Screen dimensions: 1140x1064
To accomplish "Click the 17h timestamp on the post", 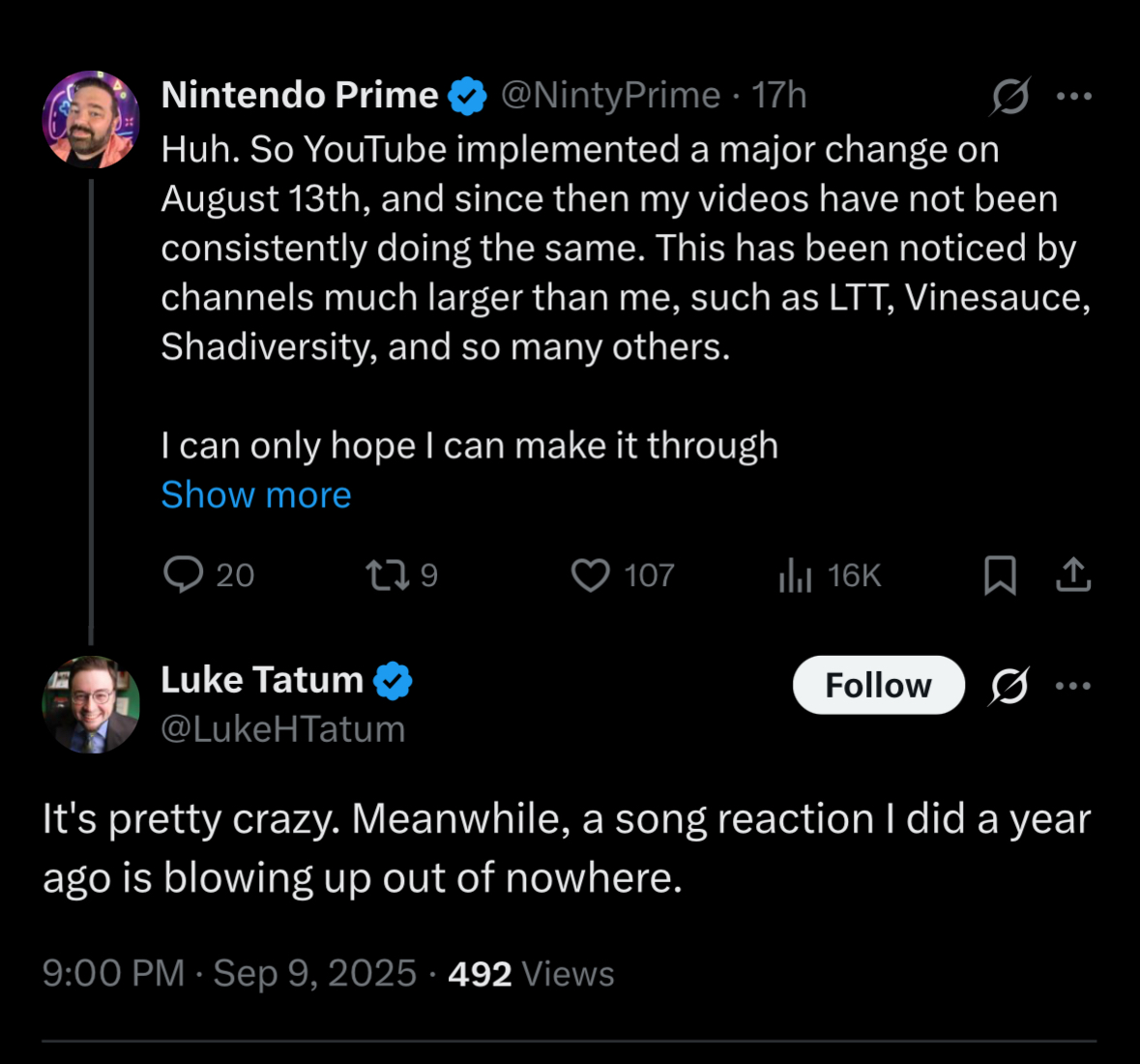I will click(779, 95).
